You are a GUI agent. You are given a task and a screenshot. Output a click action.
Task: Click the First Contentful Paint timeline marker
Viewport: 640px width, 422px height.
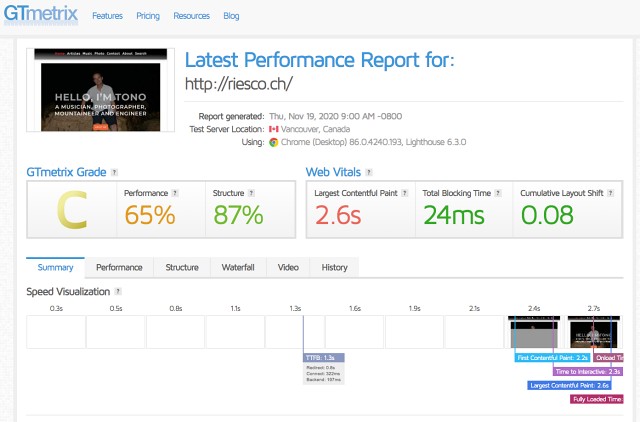pyautogui.click(x=551, y=357)
